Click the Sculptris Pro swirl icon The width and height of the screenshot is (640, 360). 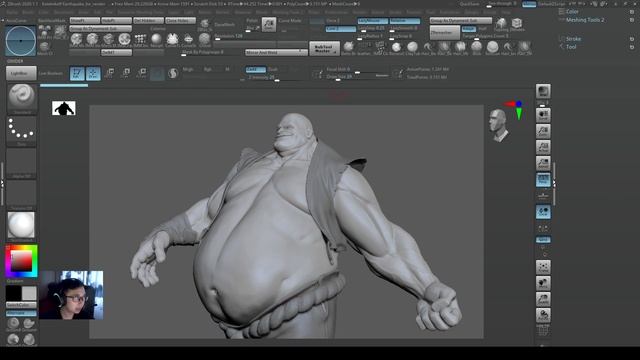[173, 73]
